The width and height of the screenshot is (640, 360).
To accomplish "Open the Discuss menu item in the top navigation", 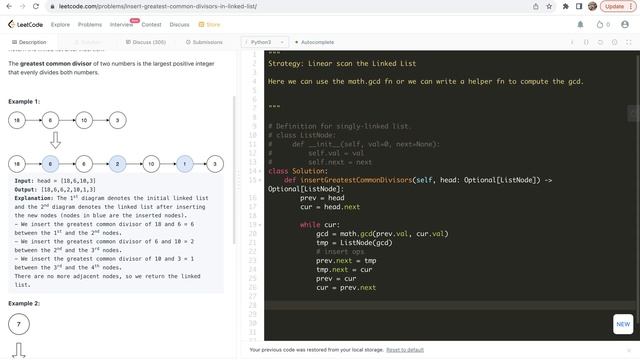I will (x=179, y=24).
